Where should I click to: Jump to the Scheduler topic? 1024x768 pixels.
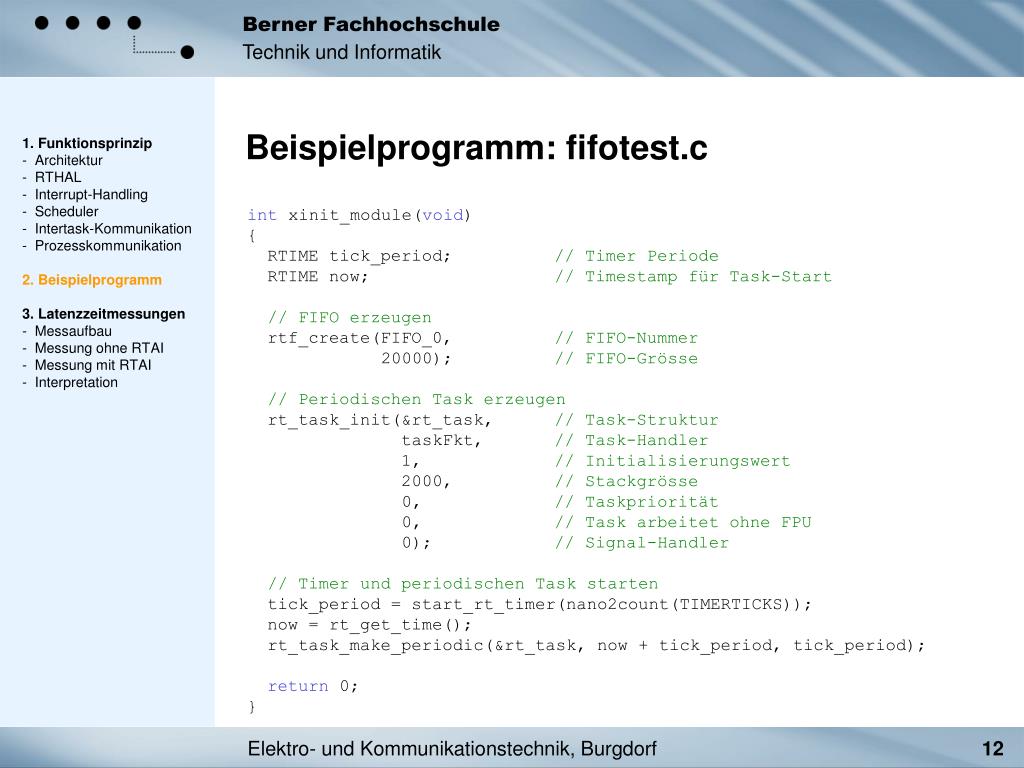point(66,211)
